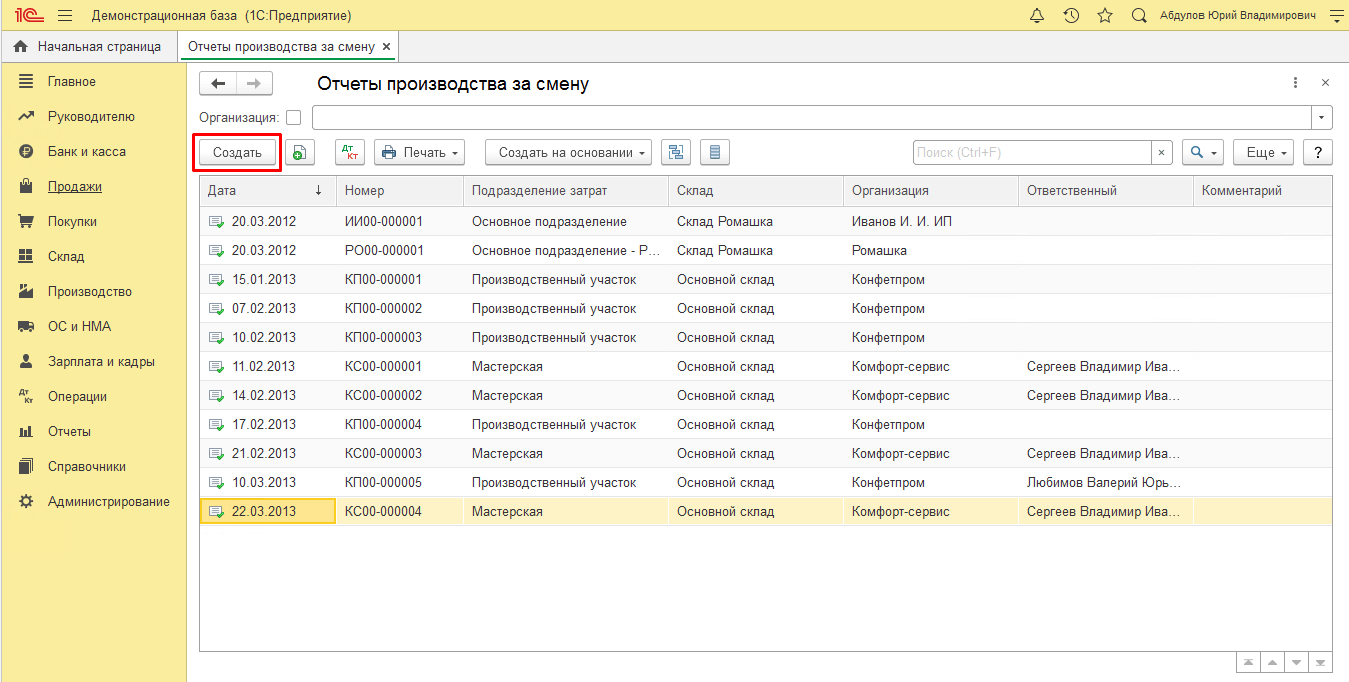Click the Создать button
This screenshot has height=682, width=1349.
[x=237, y=152]
